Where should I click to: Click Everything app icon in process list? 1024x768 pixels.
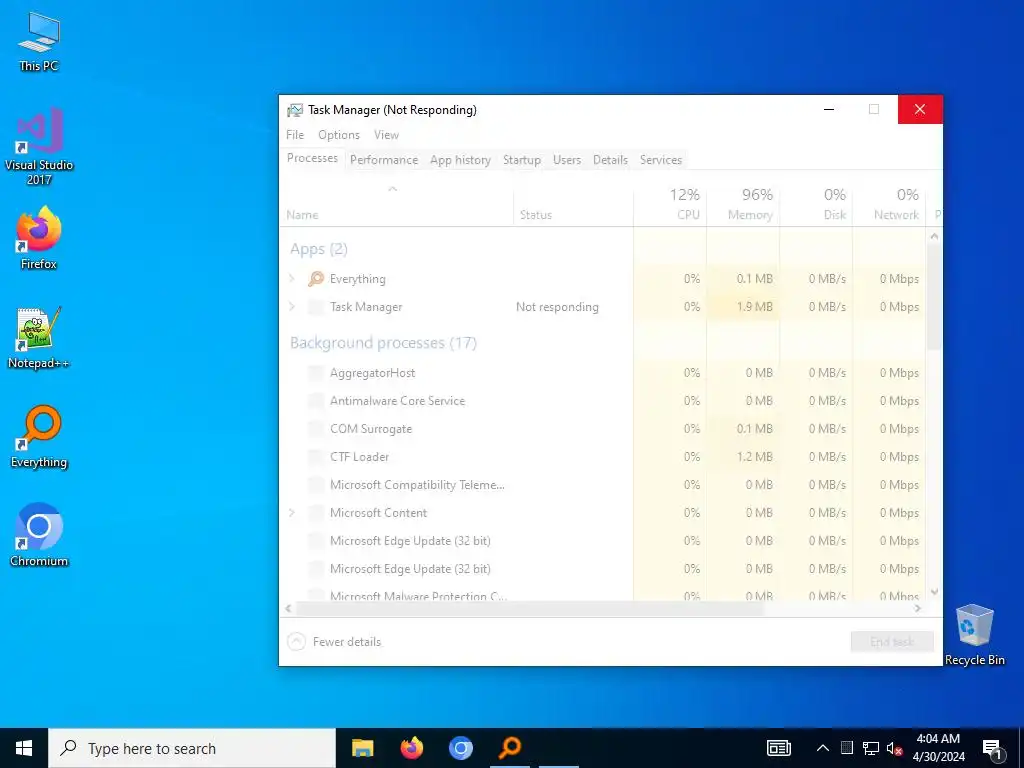[x=316, y=279]
